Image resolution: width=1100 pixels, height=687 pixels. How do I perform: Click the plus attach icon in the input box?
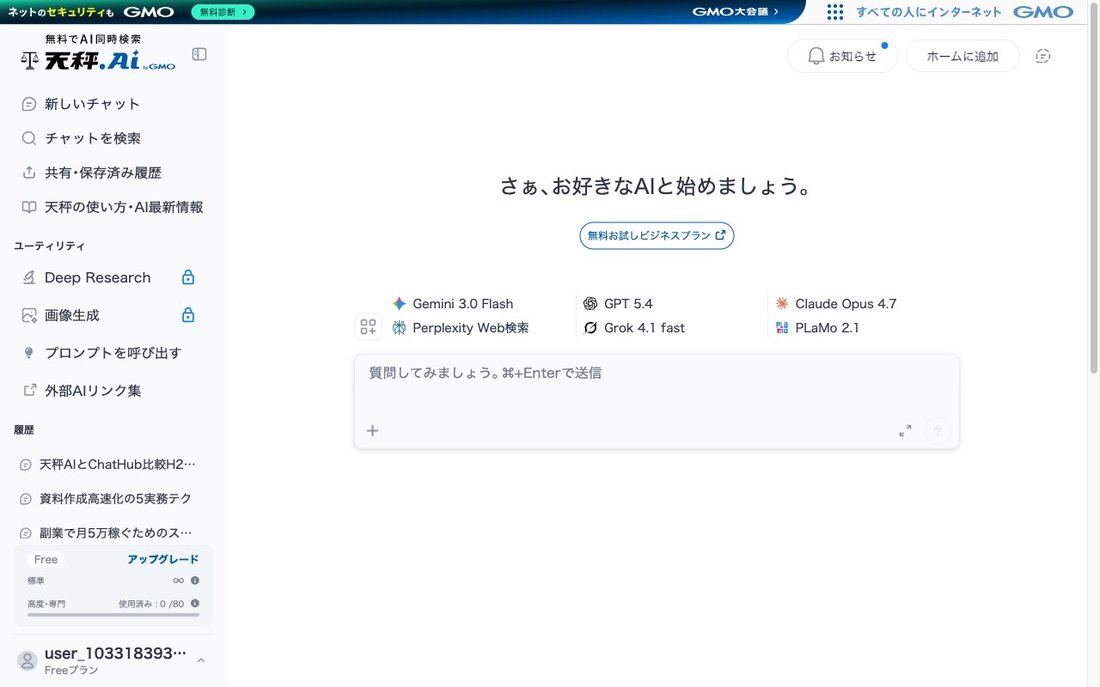pos(373,431)
